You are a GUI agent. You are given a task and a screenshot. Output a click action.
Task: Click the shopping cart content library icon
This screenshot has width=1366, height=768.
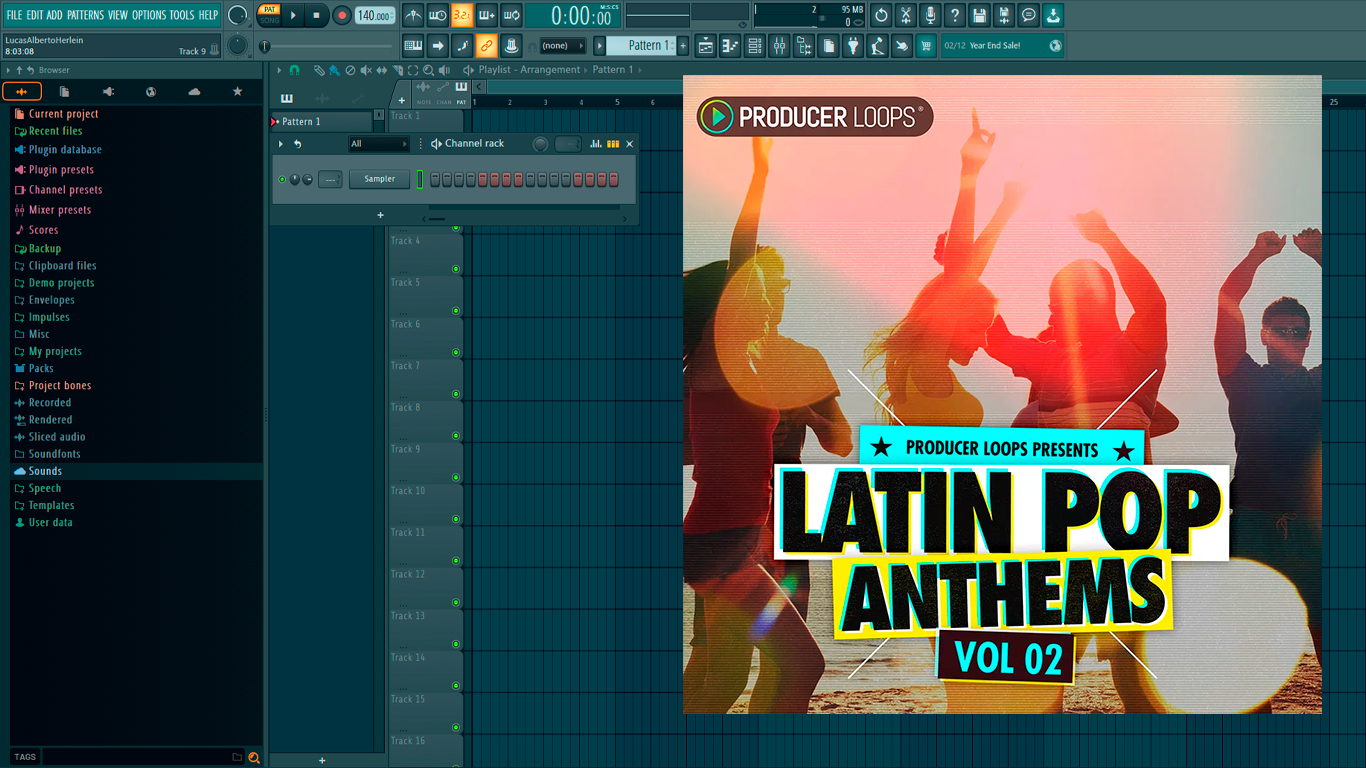click(926, 45)
